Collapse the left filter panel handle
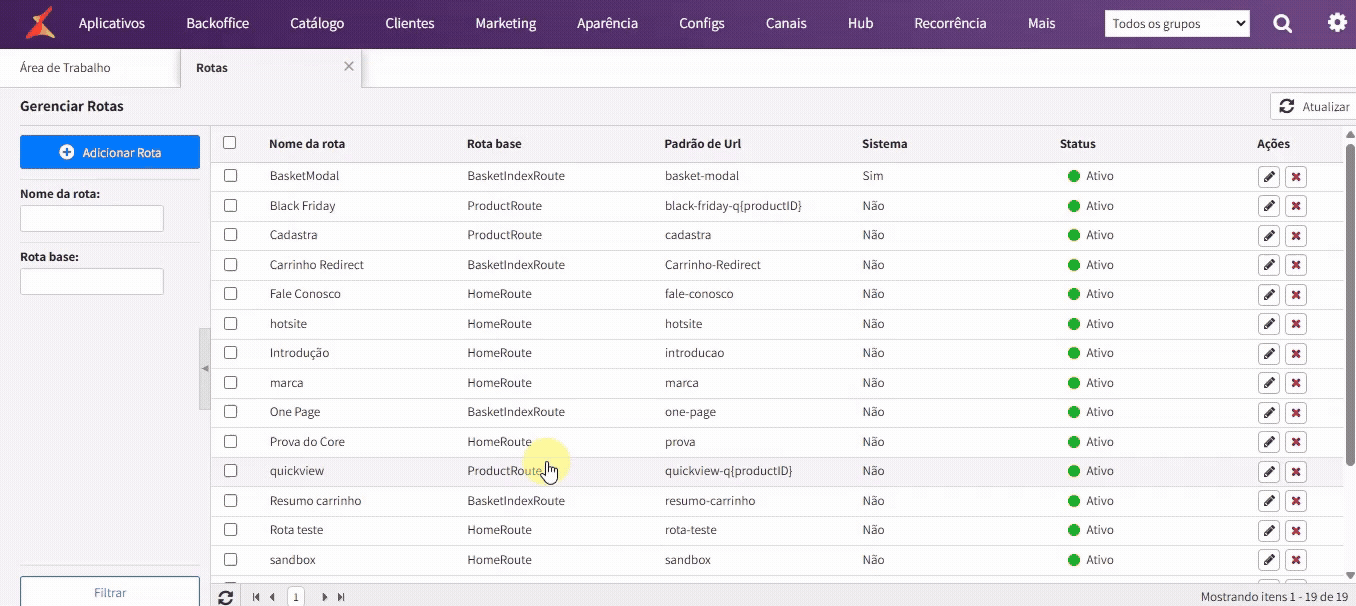The image size is (1356, 606). (205, 369)
